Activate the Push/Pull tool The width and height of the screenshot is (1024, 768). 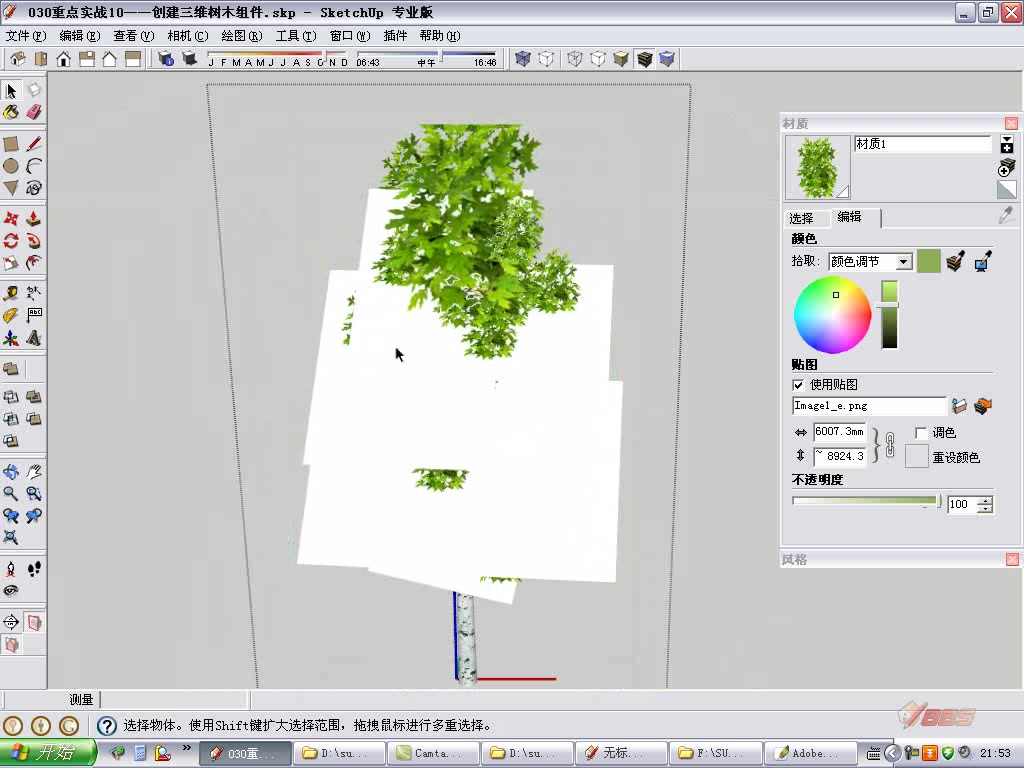pos(34,218)
